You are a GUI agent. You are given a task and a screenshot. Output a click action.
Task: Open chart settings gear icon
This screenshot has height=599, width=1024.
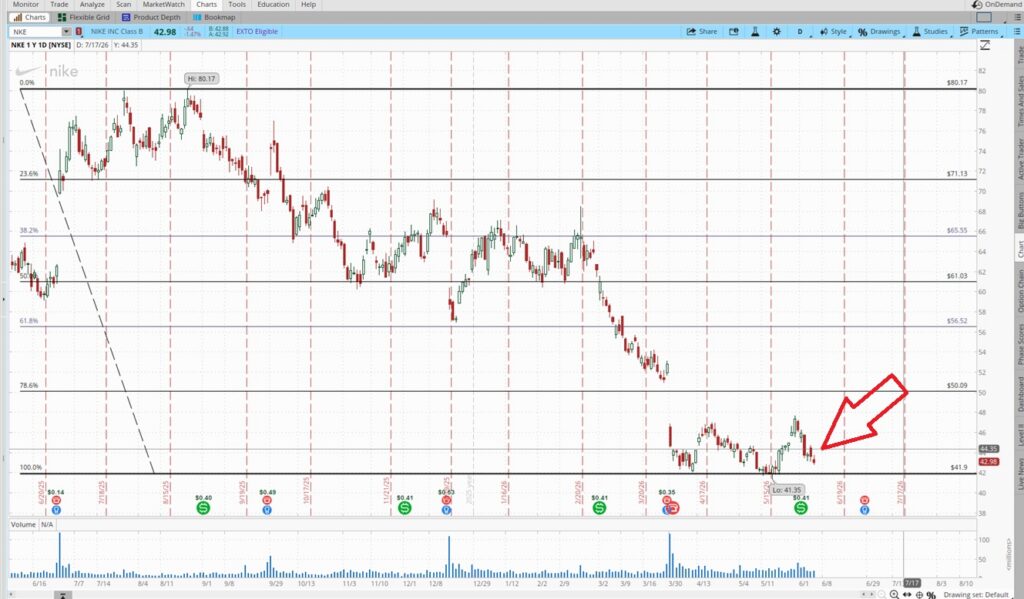(776, 31)
